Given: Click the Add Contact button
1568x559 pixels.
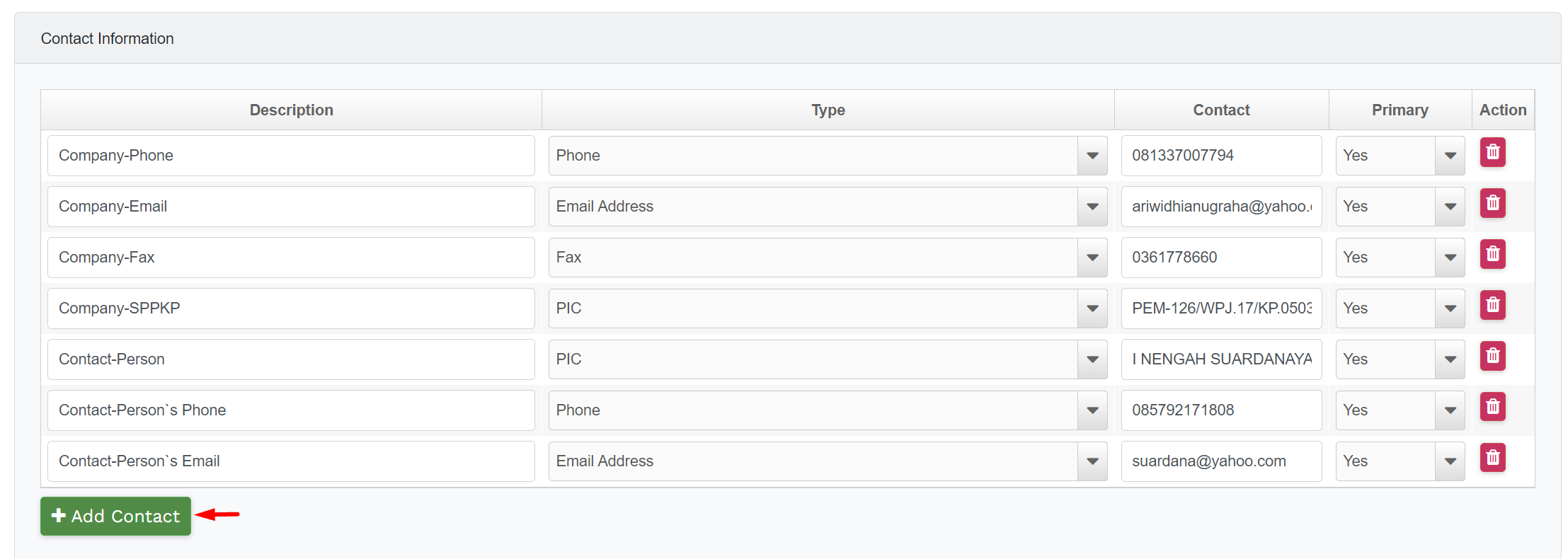Looking at the screenshot, I should pyautogui.click(x=115, y=516).
